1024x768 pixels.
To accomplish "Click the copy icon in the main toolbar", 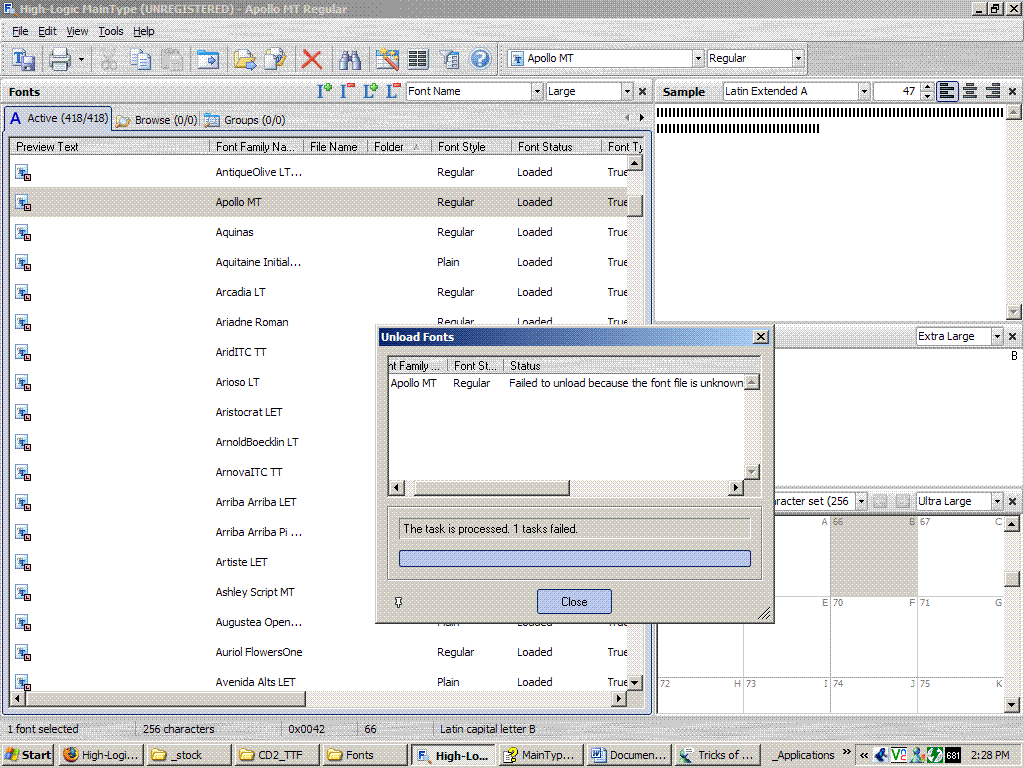I will pyautogui.click(x=141, y=60).
